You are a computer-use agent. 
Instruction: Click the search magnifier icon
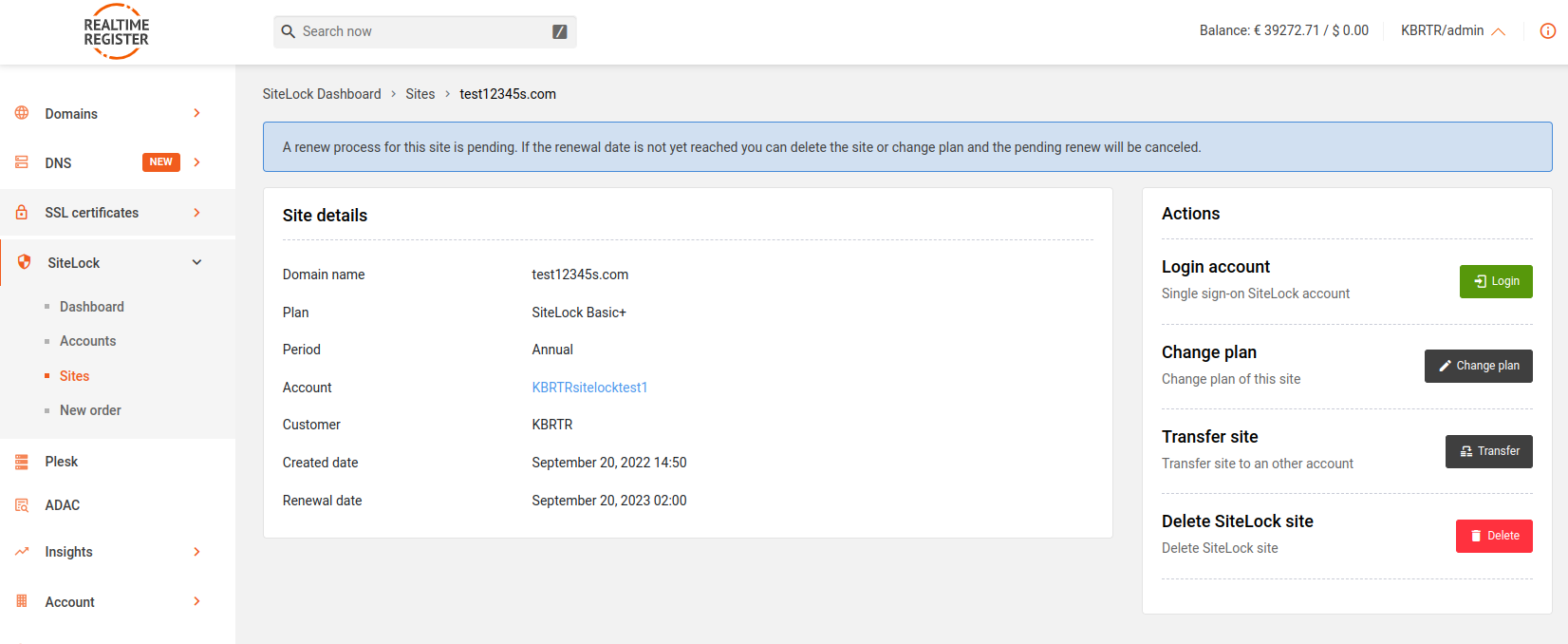289,31
